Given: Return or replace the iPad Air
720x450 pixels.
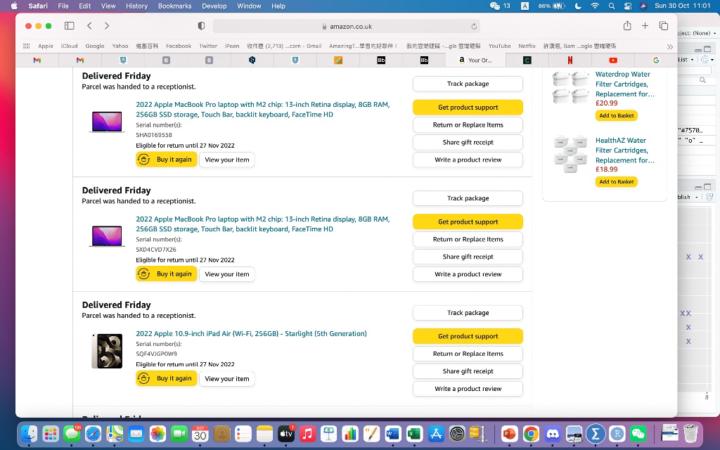Looking at the screenshot, I should point(467,354).
